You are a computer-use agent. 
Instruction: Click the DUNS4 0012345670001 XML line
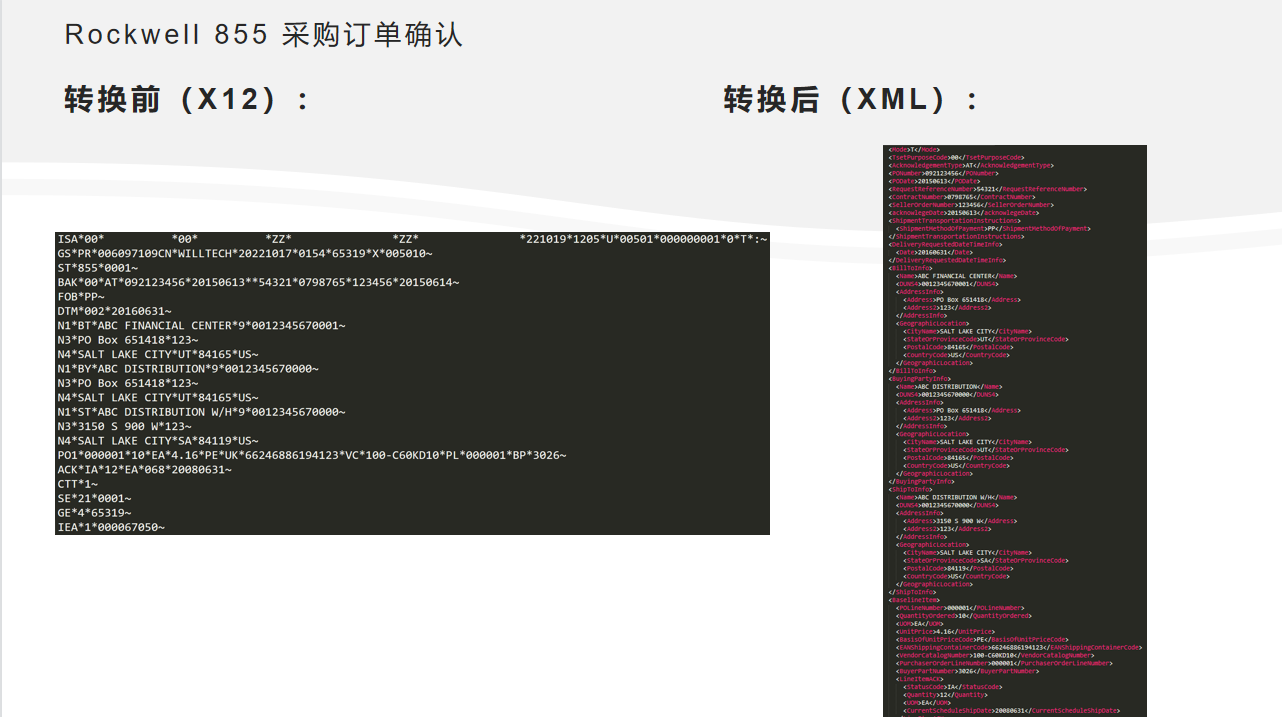[947, 284]
